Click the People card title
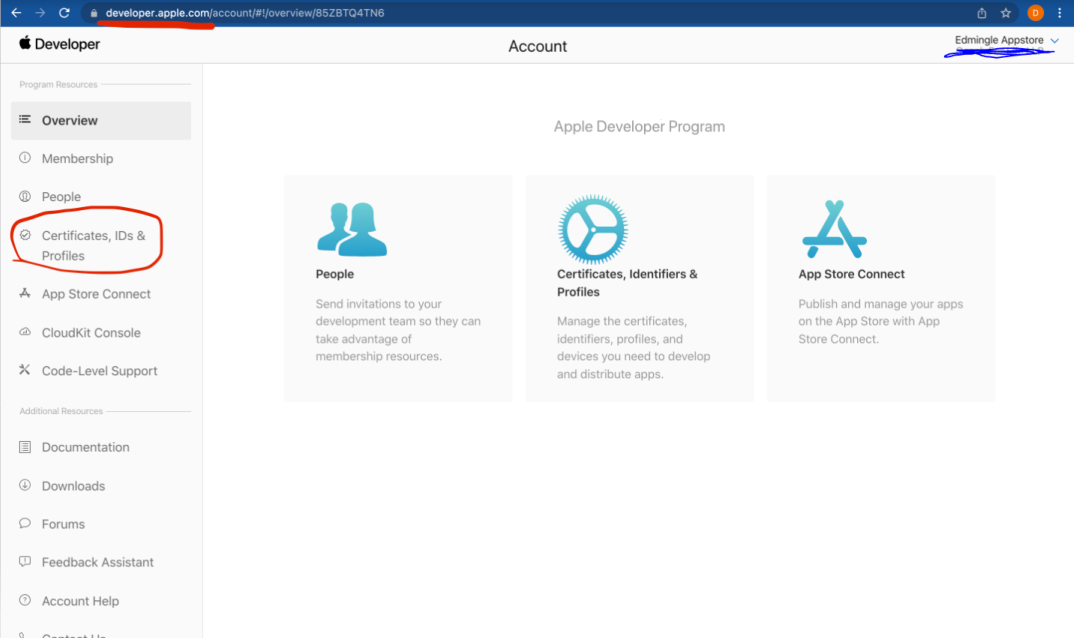The height and width of the screenshot is (638, 1074). [x=335, y=274]
